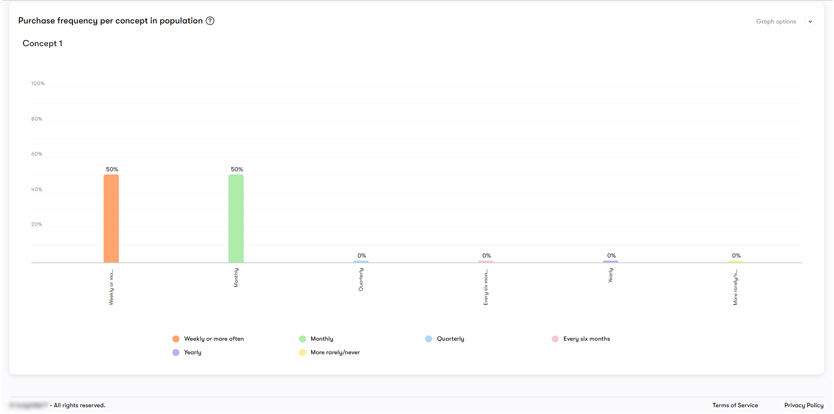Click the truncated Every six months axis label

pyautogui.click(x=486, y=286)
